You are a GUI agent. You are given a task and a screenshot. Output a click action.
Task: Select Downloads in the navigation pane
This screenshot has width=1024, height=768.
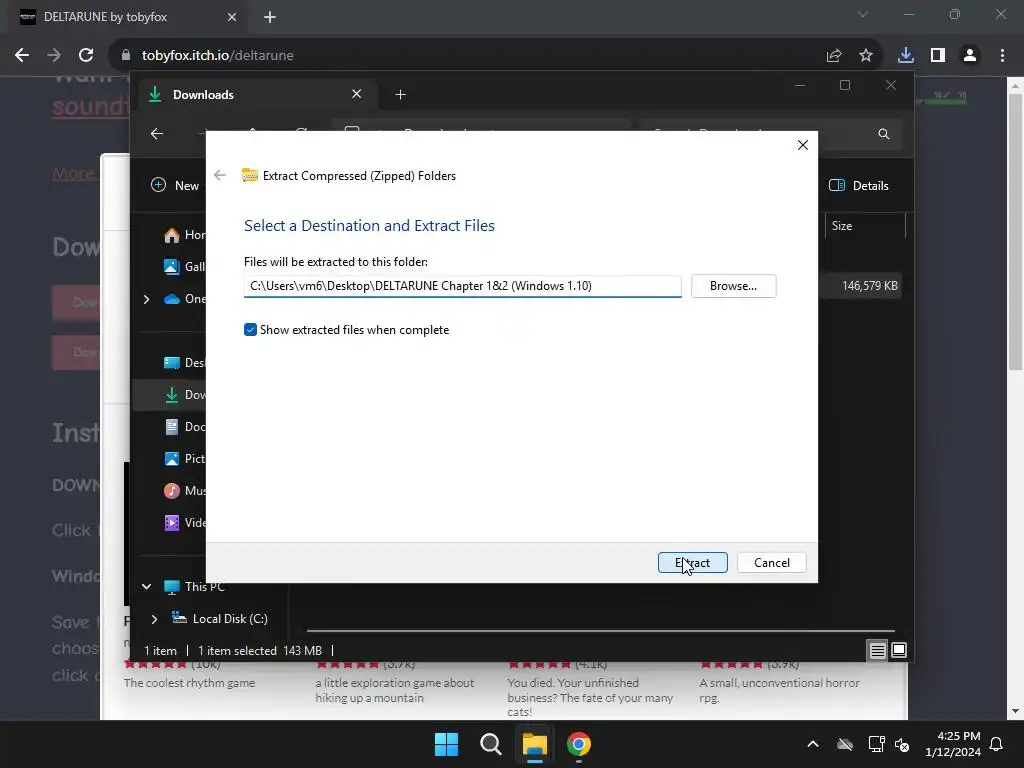pyautogui.click(x=184, y=394)
